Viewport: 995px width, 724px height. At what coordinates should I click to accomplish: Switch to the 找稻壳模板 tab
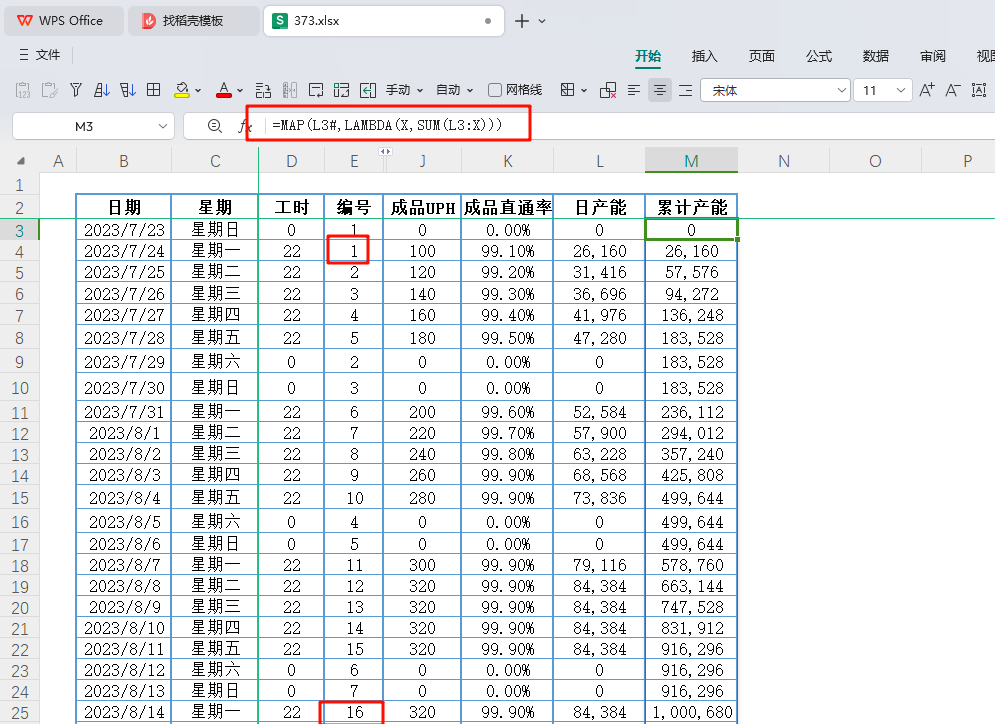[x=193, y=21]
